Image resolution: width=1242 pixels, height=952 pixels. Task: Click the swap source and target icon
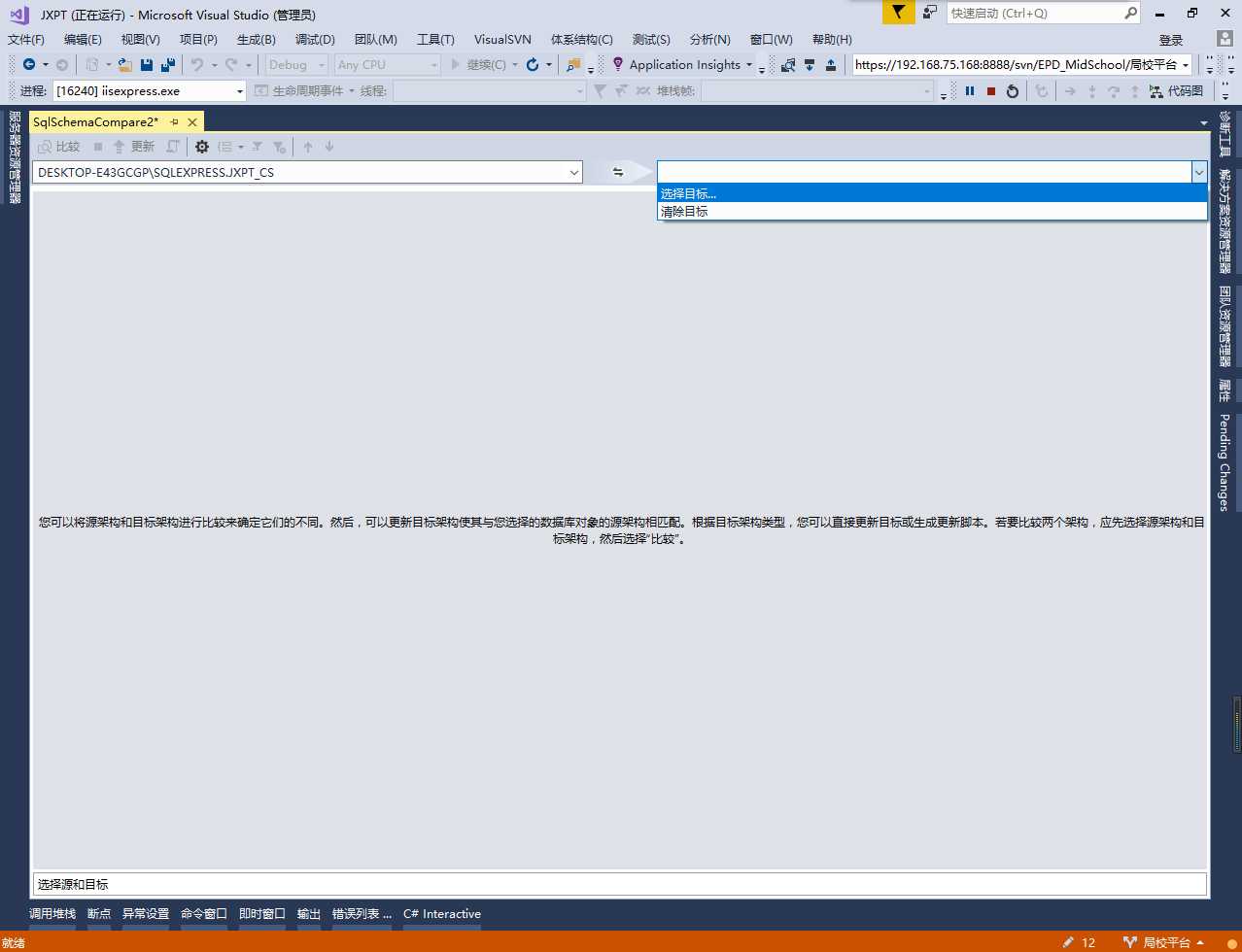(x=618, y=172)
